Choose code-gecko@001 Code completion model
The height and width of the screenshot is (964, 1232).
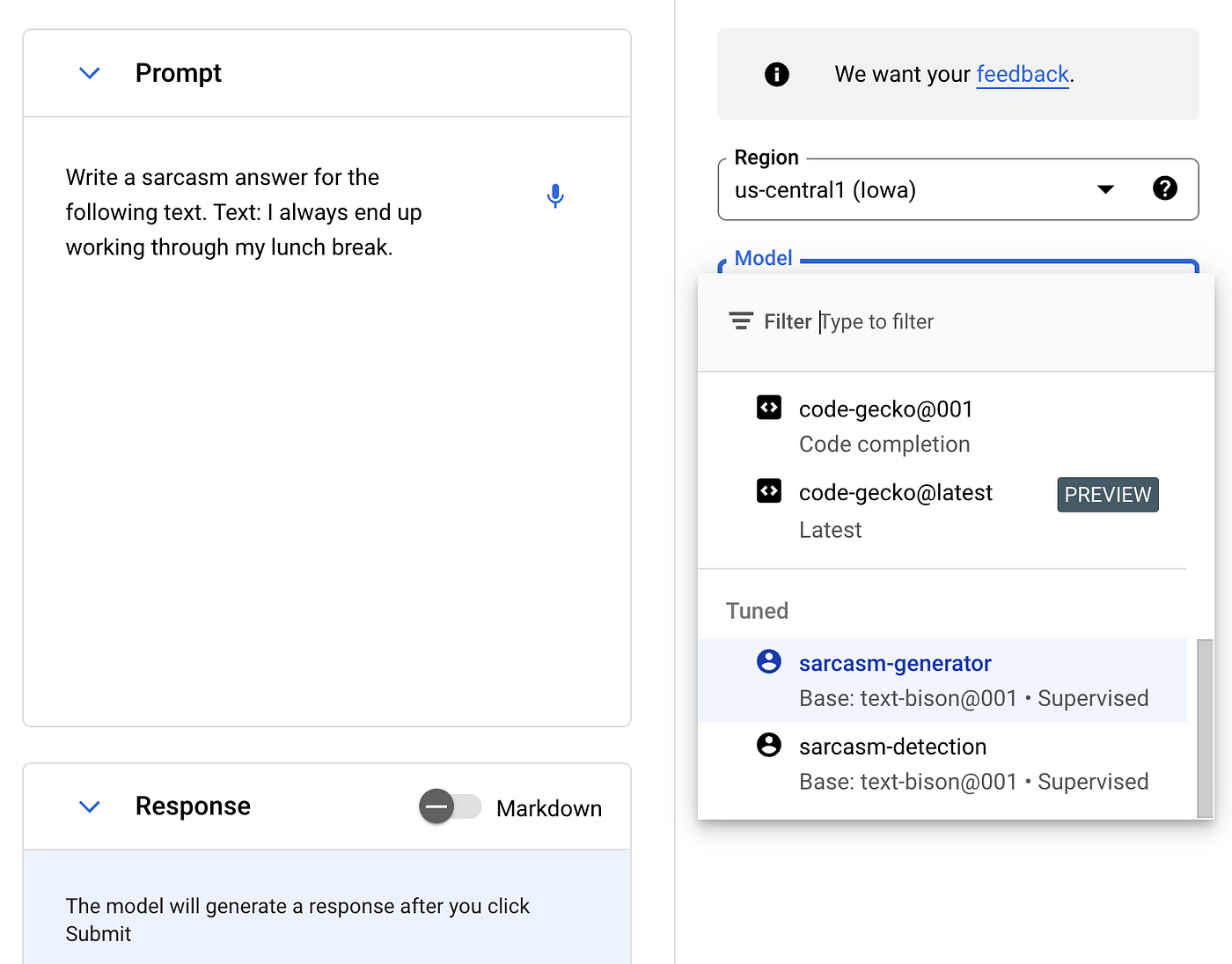coord(942,426)
